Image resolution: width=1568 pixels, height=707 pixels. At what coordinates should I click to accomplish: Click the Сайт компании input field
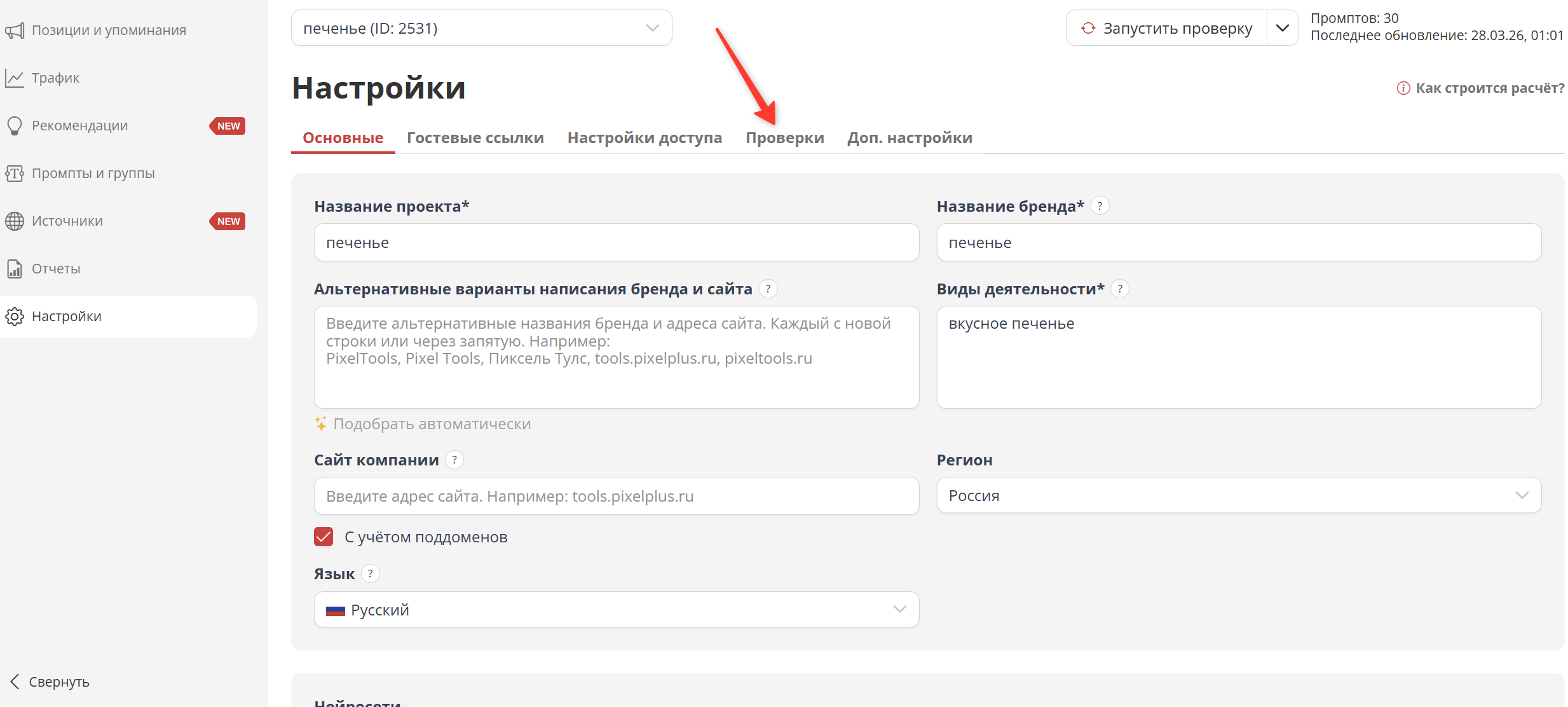(x=616, y=496)
